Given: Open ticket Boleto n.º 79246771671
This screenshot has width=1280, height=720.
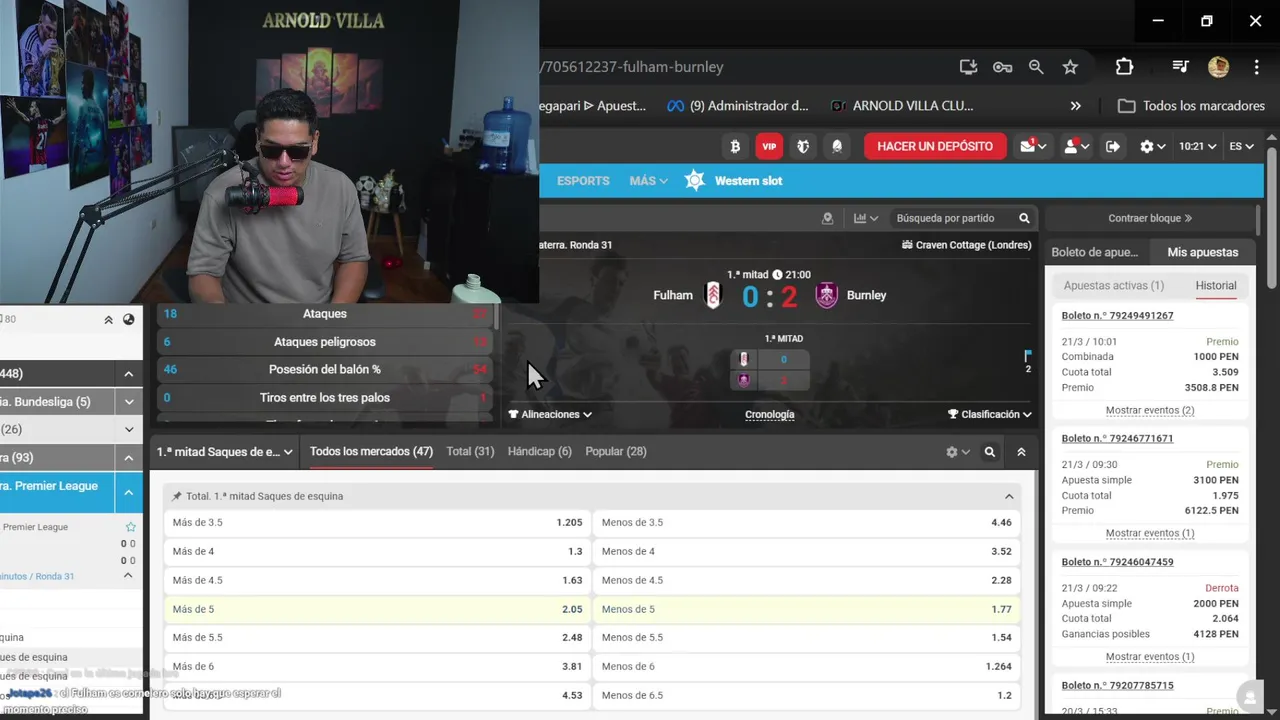Looking at the screenshot, I should [x=1117, y=439].
